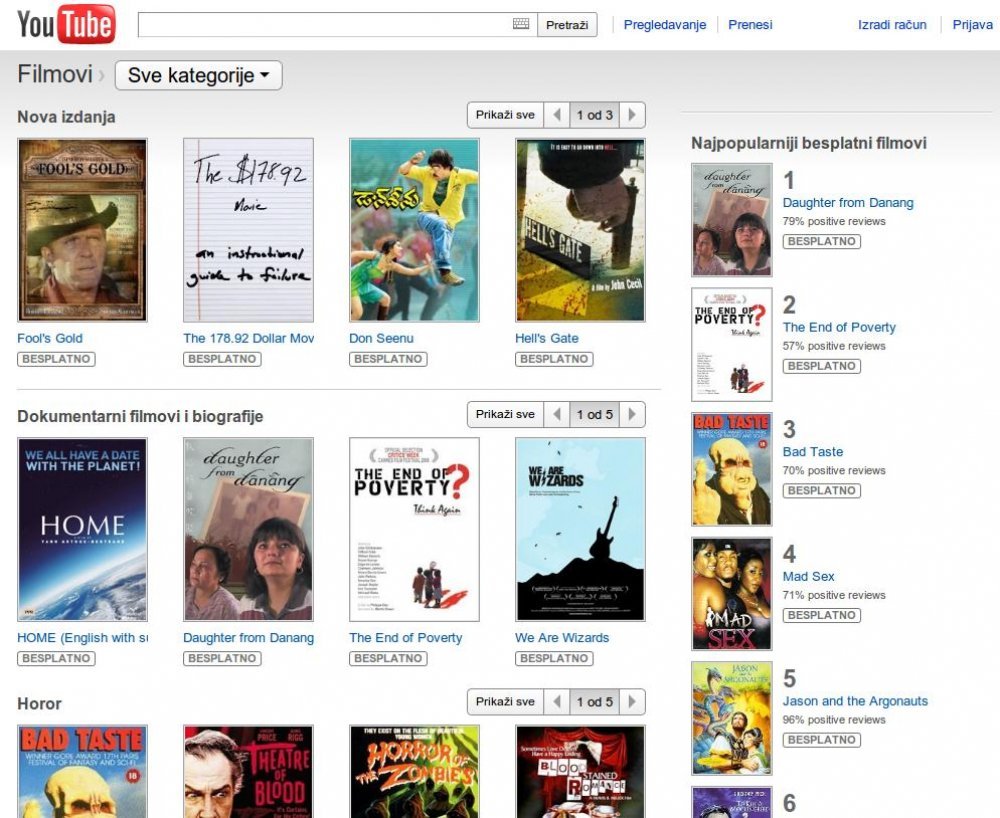The height and width of the screenshot is (818, 1000).
Task: Click the Mad Sex link in popular list
Action: pos(808,576)
